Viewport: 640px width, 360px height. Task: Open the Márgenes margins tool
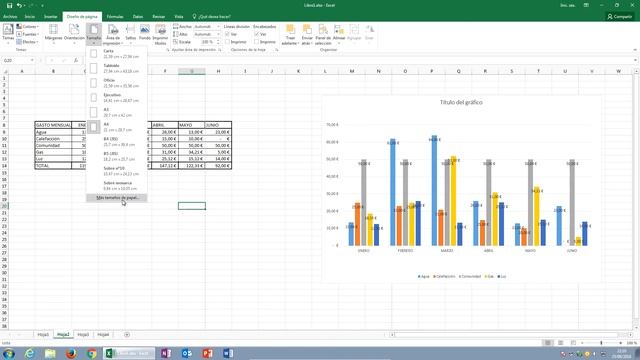point(53,34)
